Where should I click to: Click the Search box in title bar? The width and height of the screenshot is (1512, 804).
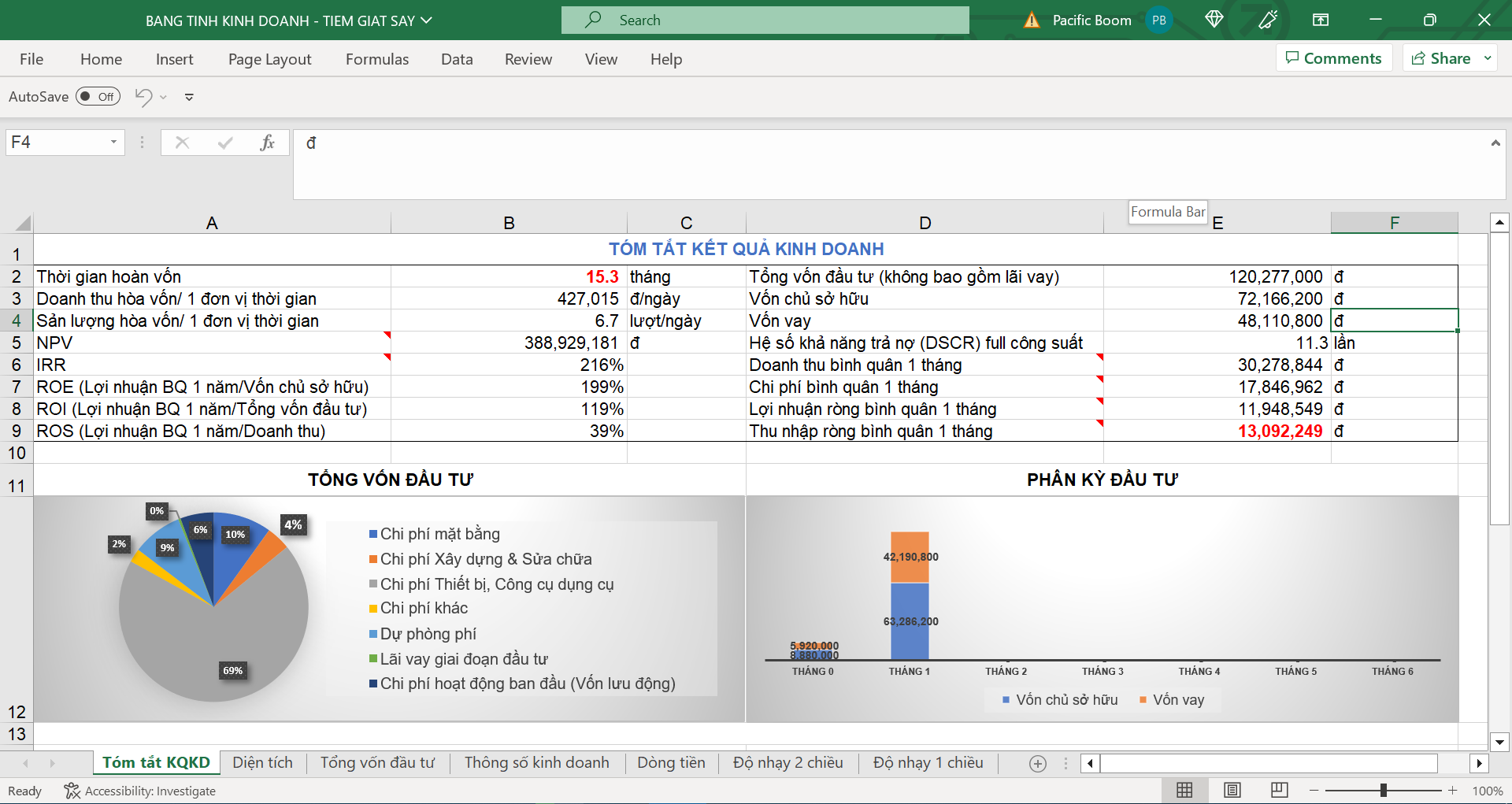point(765,20)
